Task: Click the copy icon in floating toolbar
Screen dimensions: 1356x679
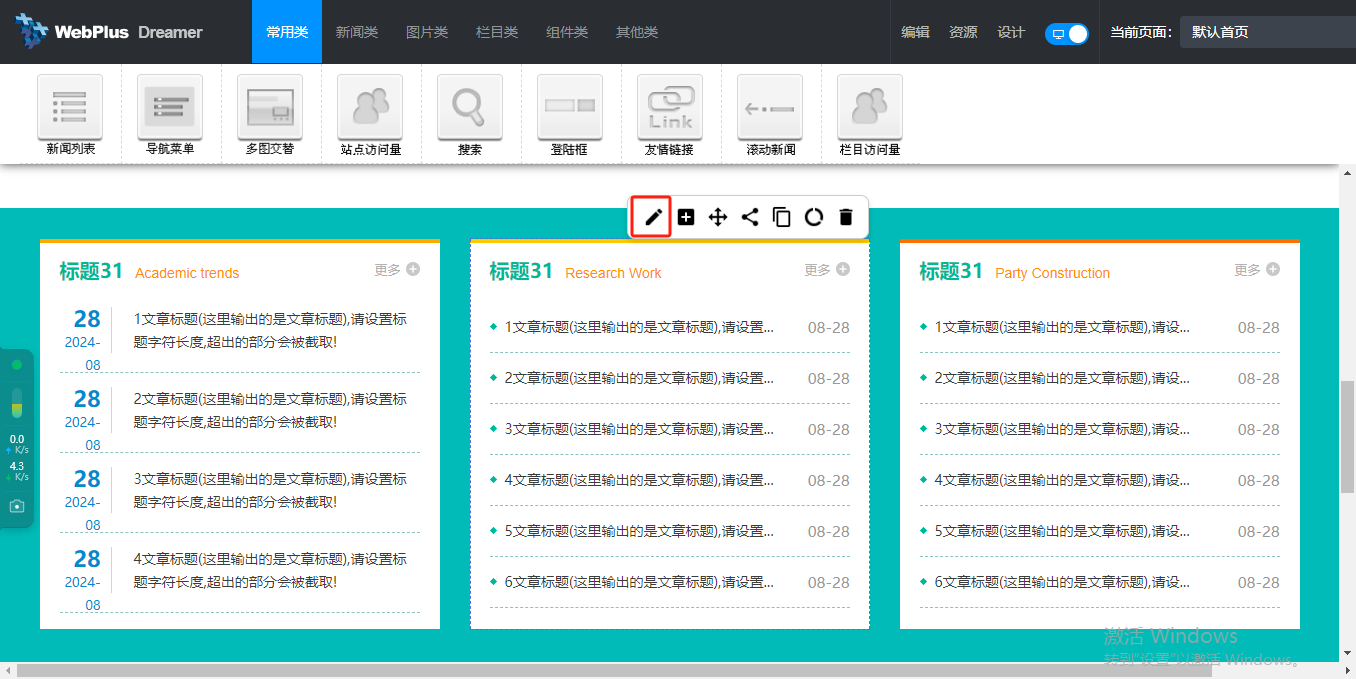Action: [782, 217]
